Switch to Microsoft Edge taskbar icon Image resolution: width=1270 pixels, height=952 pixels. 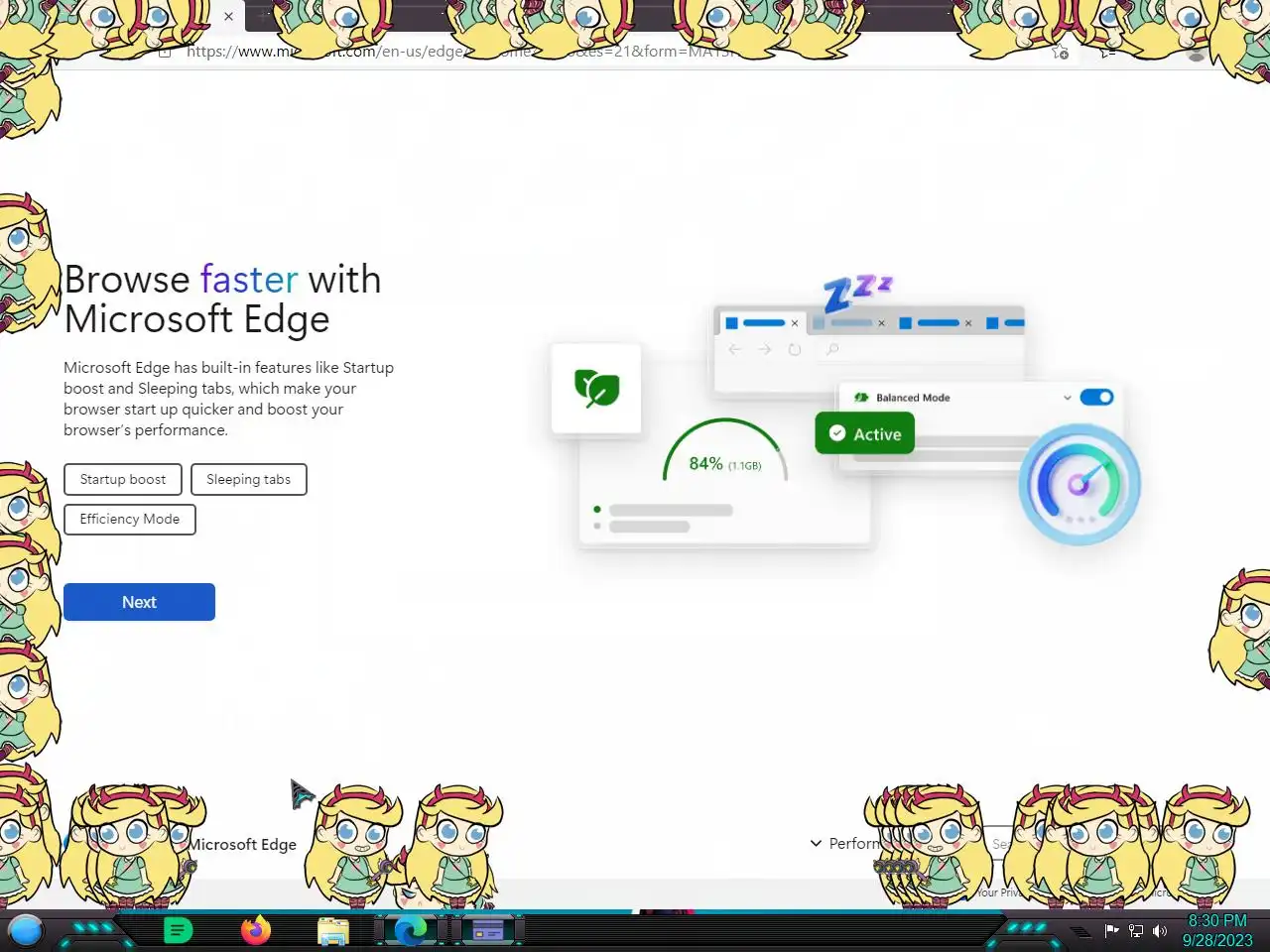click(410, 930)
